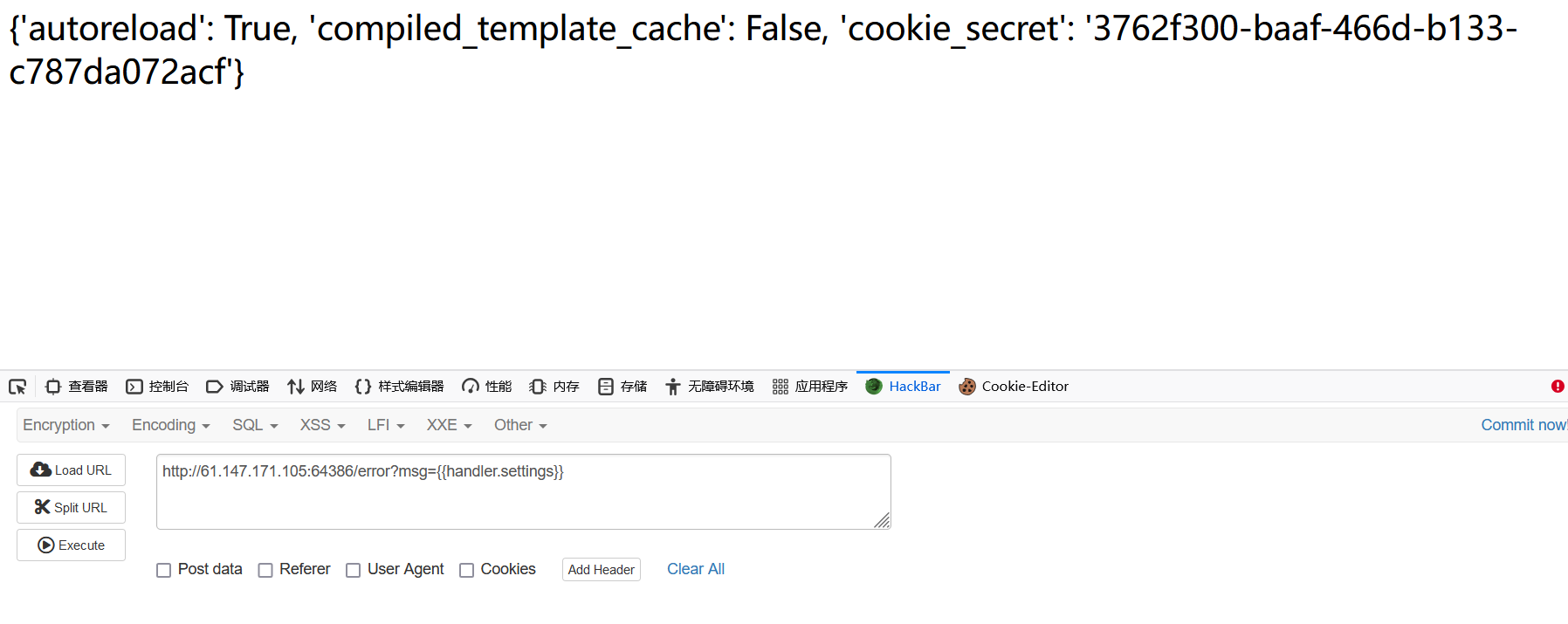Screen dimensions: 1568x624
Task: Check the User Agent option
Action: [353, 571]
